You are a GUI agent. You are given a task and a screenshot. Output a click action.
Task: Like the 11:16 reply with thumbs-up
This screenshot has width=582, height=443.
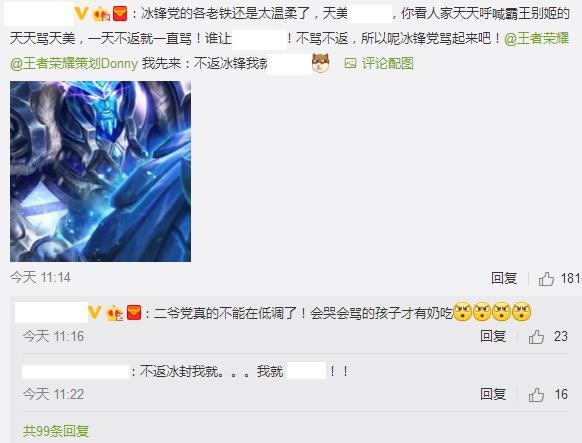point(536,337)
